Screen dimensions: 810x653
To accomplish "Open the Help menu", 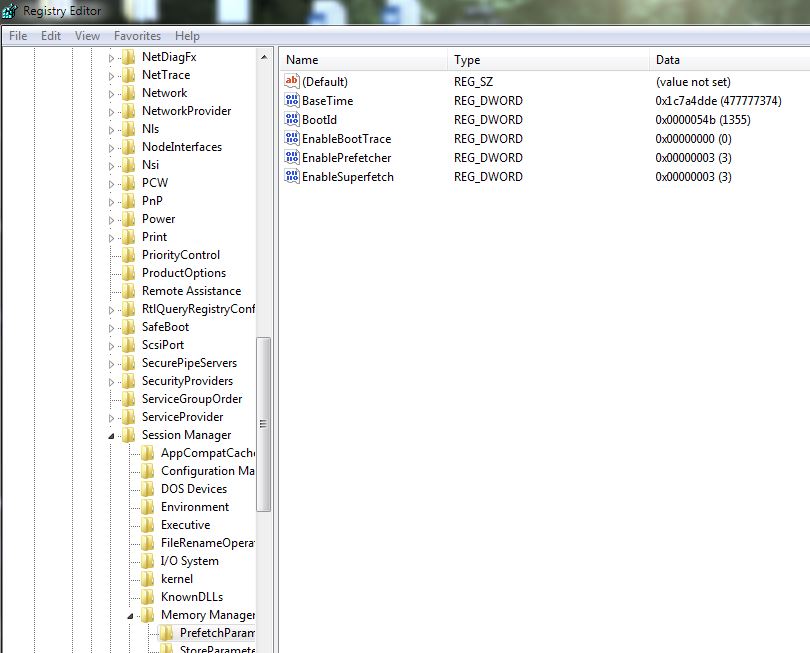I will [187, 36].
